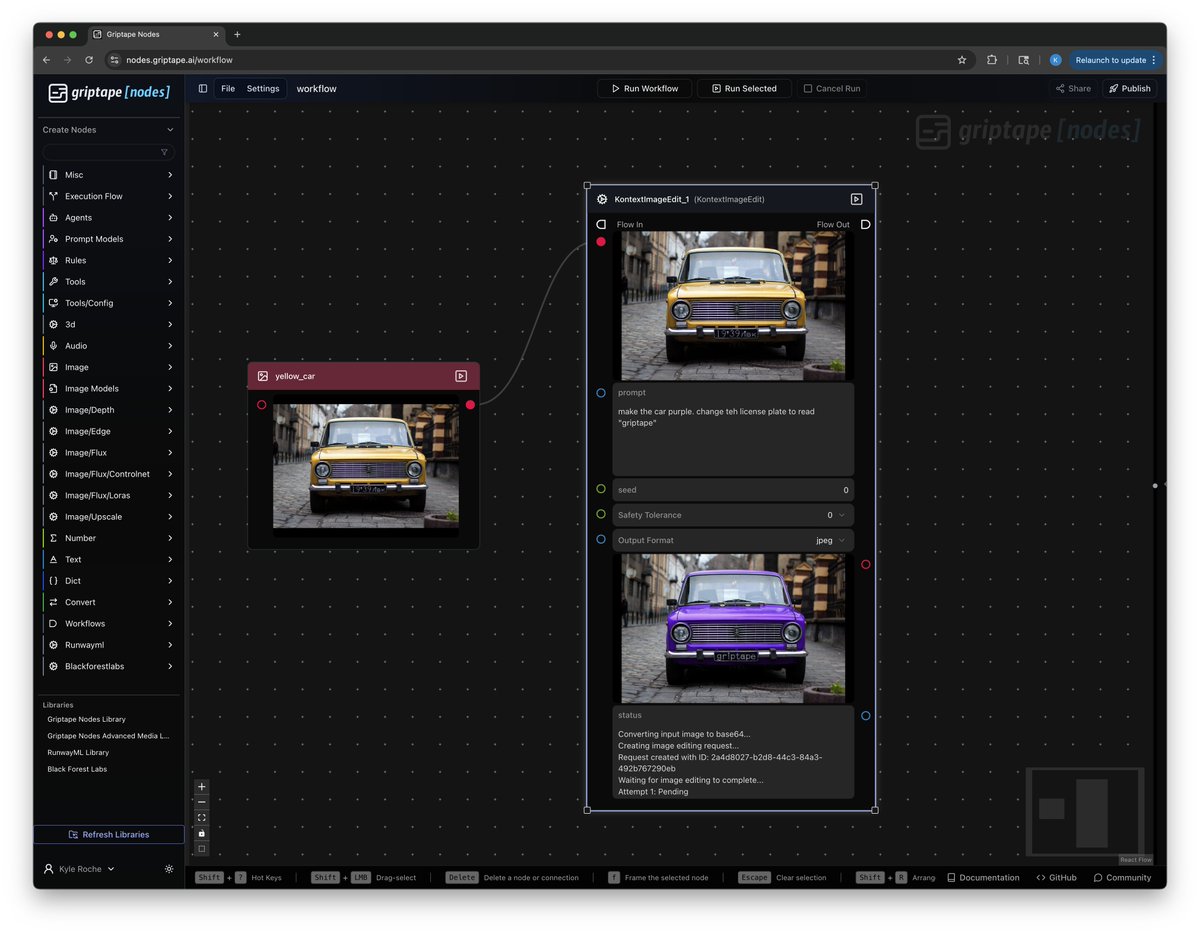Expand the Runwayml category

click(110, 645)
